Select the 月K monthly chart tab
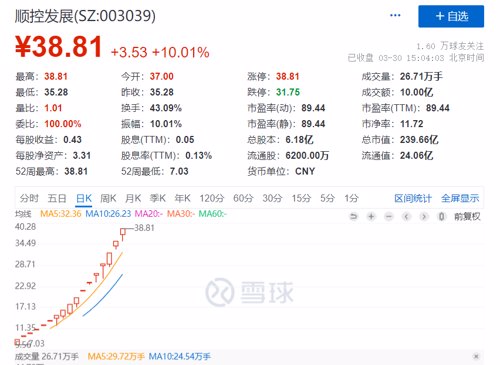The height and width of the screenshot is (365, 500). [133, 198]
